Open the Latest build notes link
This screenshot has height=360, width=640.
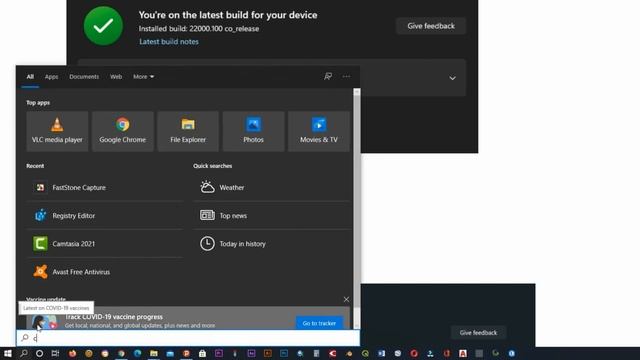(x=169, y=42)
